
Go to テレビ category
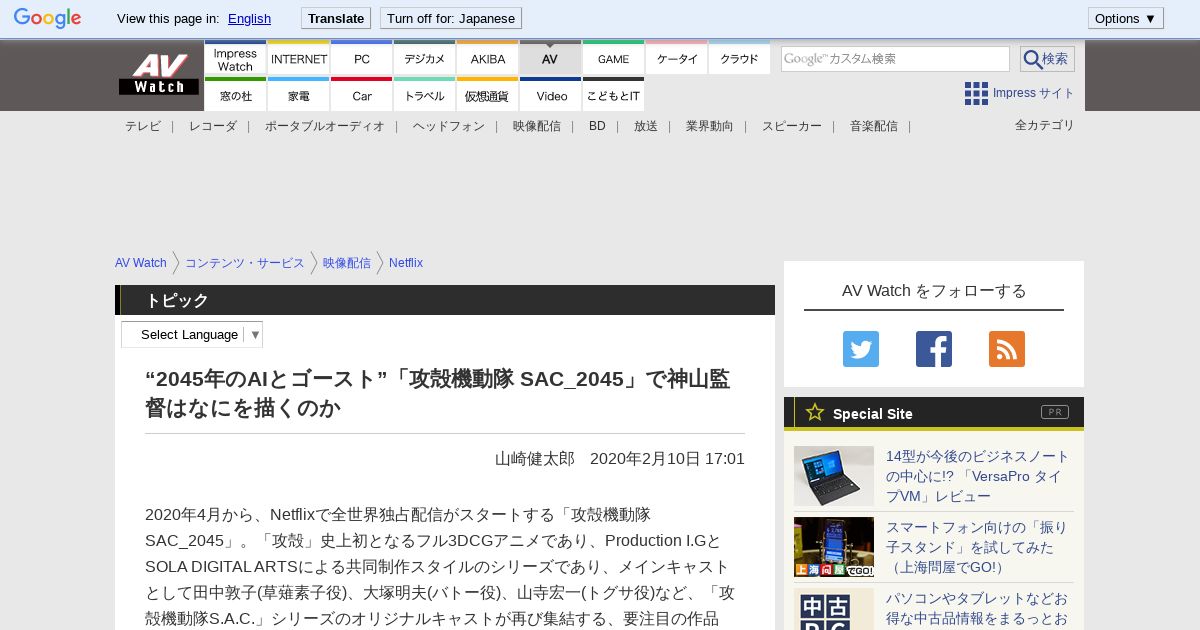(143, 126)
